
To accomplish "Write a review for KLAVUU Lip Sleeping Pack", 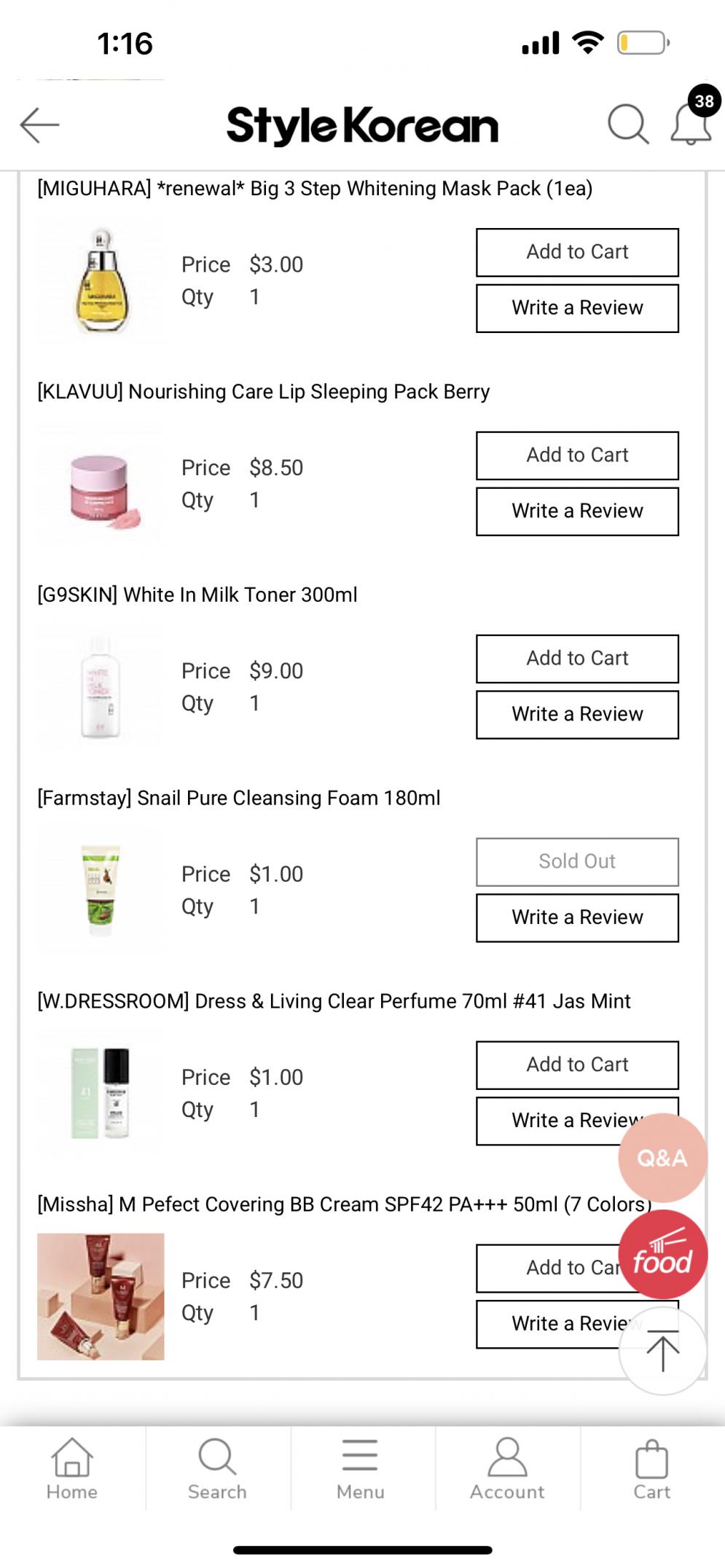I will [x=577, y=511].
